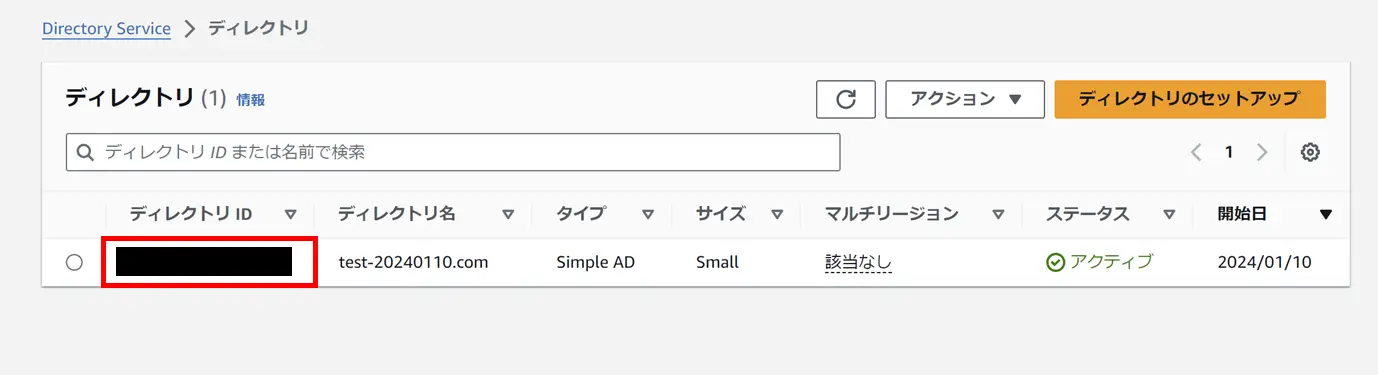Refresh the directory list
1378x375 pixels.
coord(846,99)
